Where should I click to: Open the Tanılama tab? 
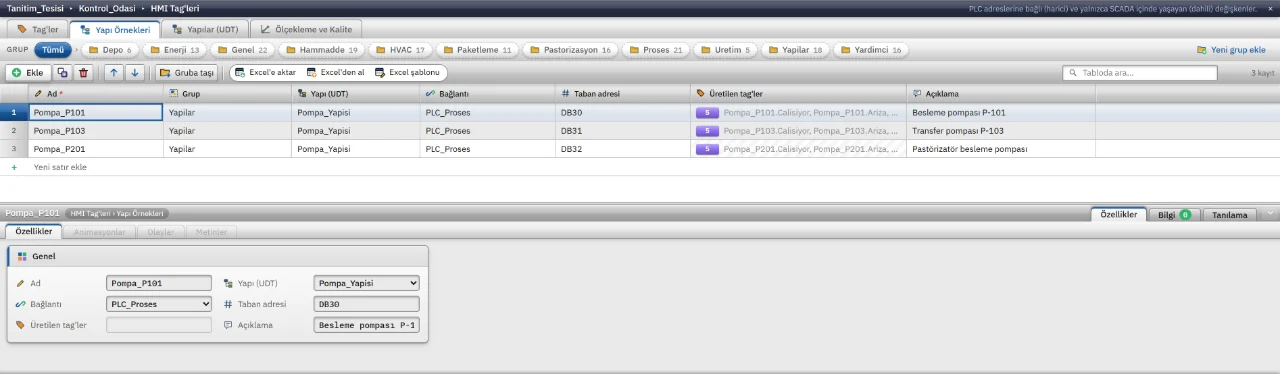pos(1230,214)
